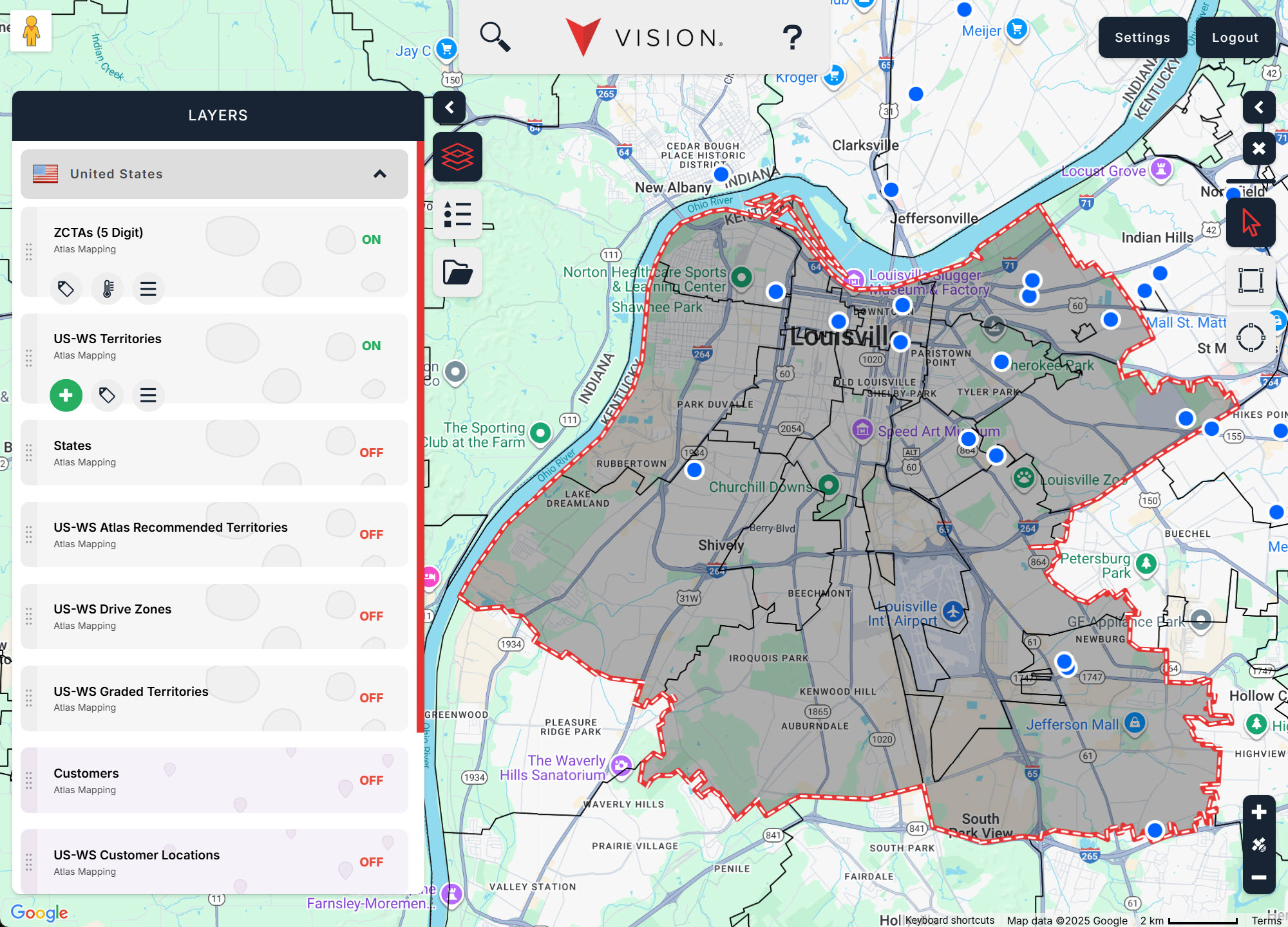This screenshot has height=927, width=1288.
Task: Open Settings
Action: click(x=1142, y=37)
